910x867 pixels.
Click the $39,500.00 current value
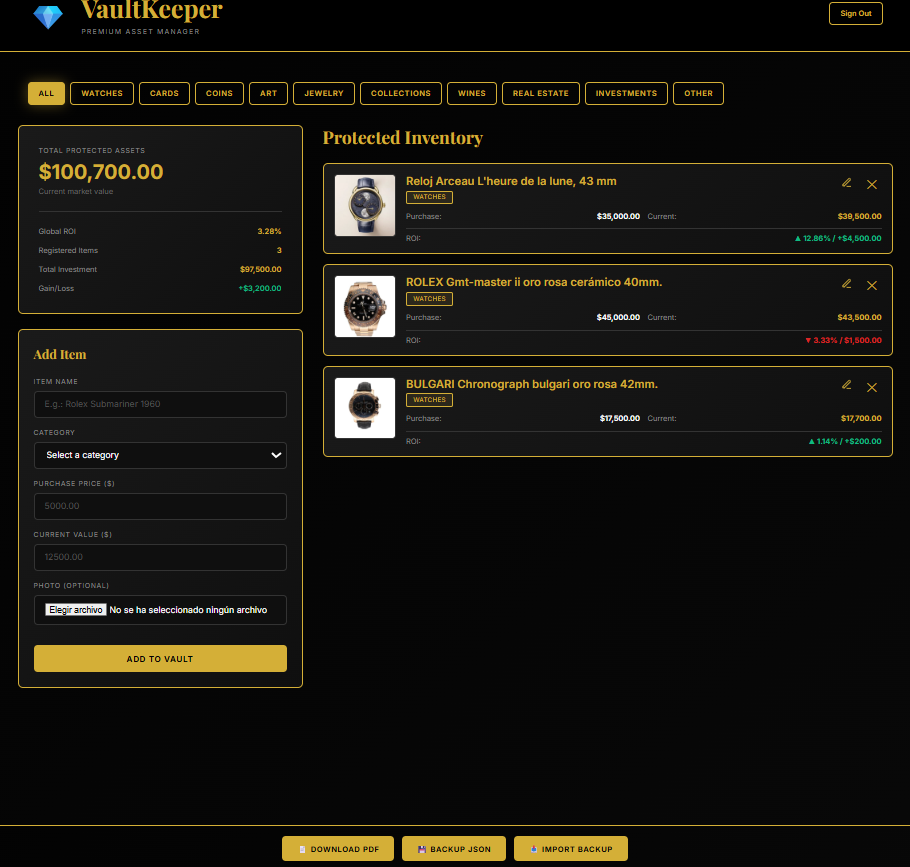[x=860, y=216]
